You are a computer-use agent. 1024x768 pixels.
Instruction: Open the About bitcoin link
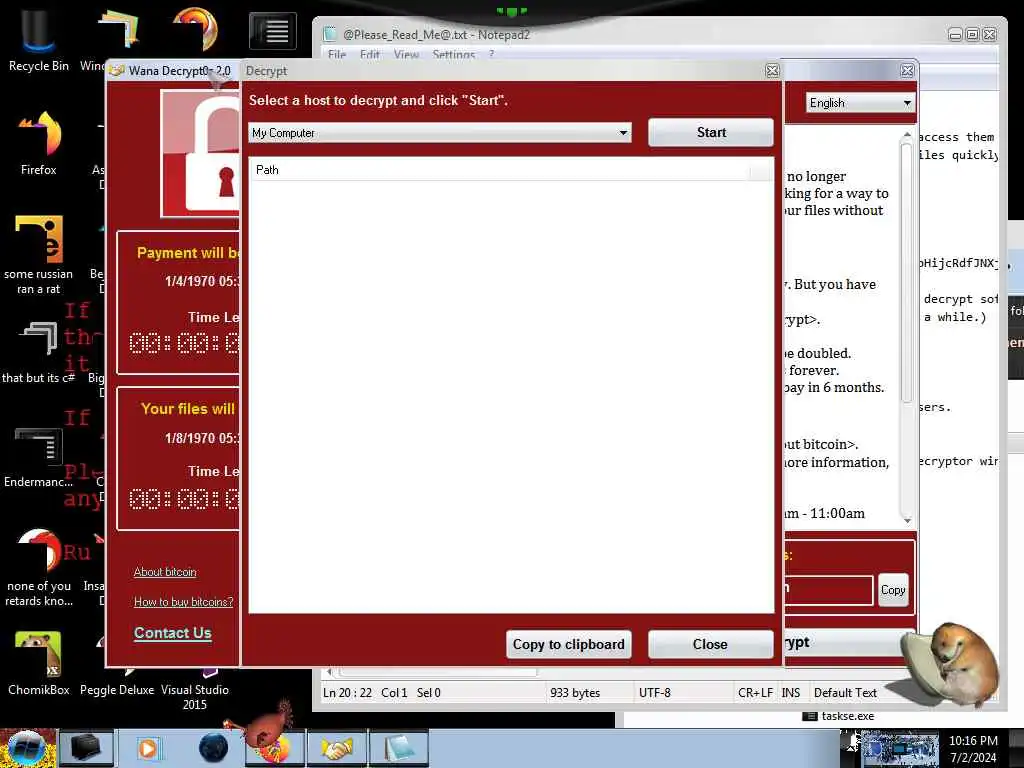pos(165,572)
